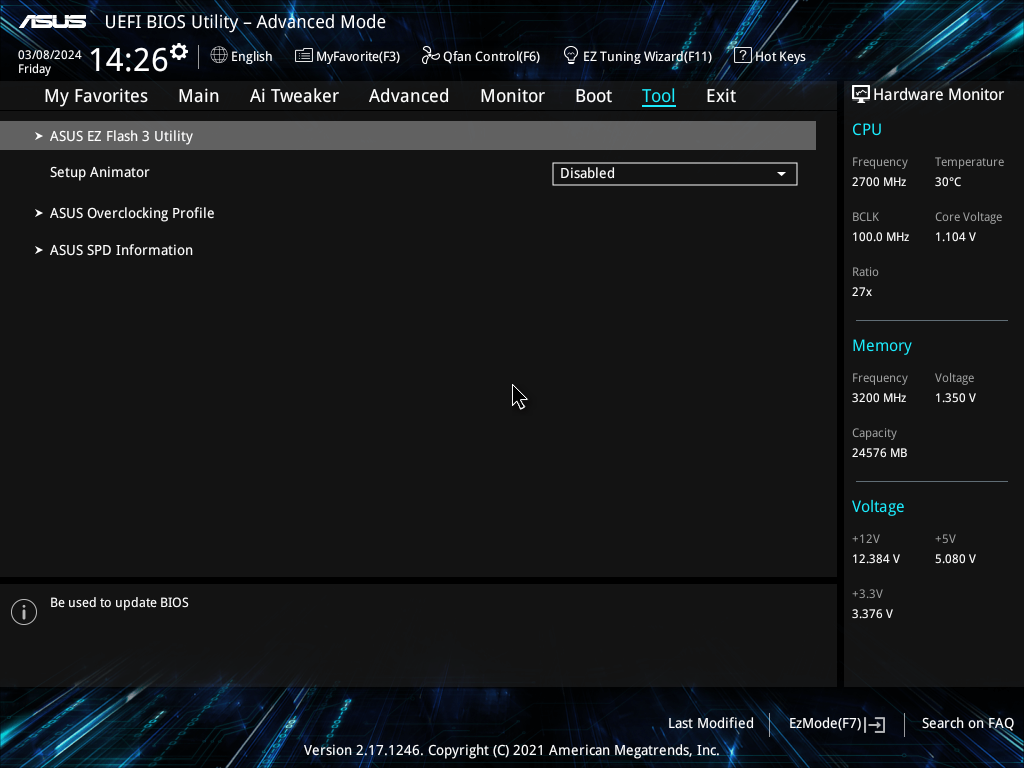This screenshot has height=768, width=1024.
Task: Click the memory voltage value 1.350 V
Action: [955, 398]
